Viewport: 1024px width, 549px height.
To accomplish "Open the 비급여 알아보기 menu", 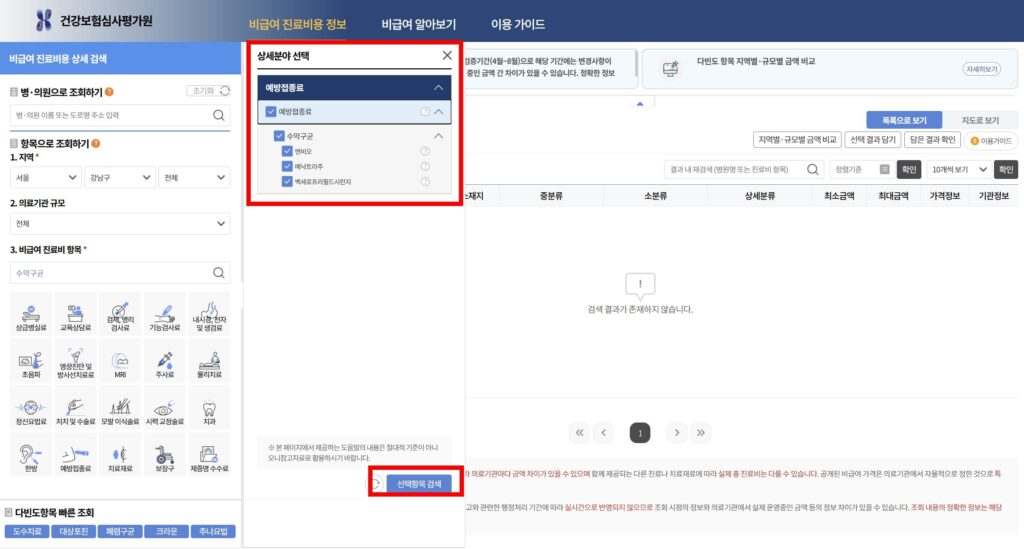I will pyautogui.click(x=419, y=24).
